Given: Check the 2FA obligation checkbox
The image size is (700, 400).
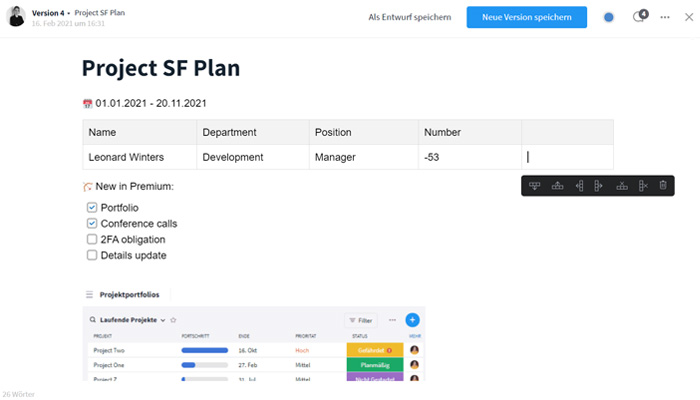Looking at the screenshot, I should click(x=92, y=239).
